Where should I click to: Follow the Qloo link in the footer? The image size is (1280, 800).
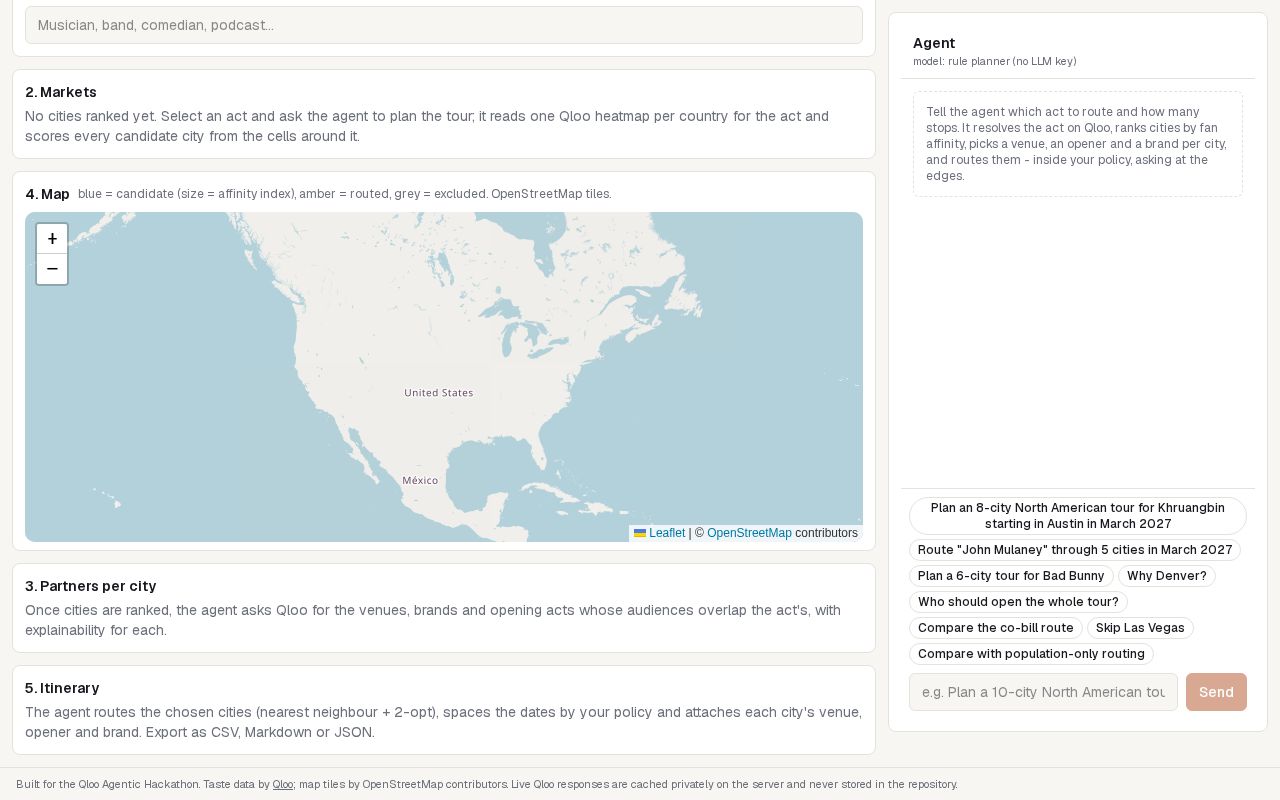pos(283,784)
